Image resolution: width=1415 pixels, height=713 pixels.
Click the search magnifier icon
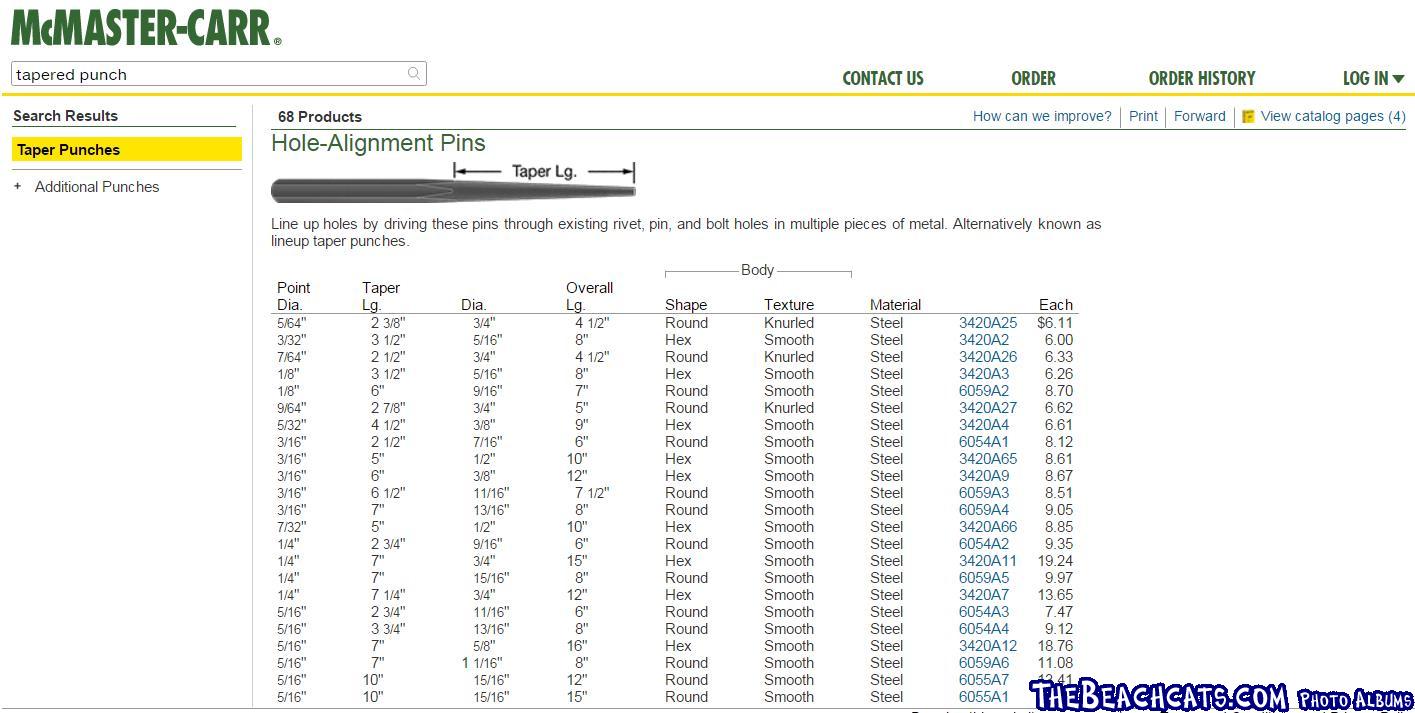(x=414, y=74)
